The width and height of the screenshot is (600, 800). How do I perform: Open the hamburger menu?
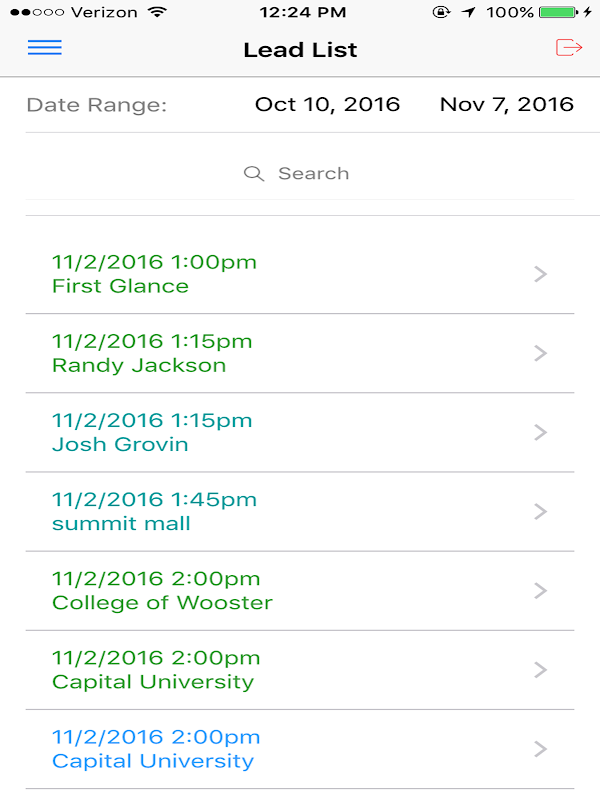click(x=45, y=48)
